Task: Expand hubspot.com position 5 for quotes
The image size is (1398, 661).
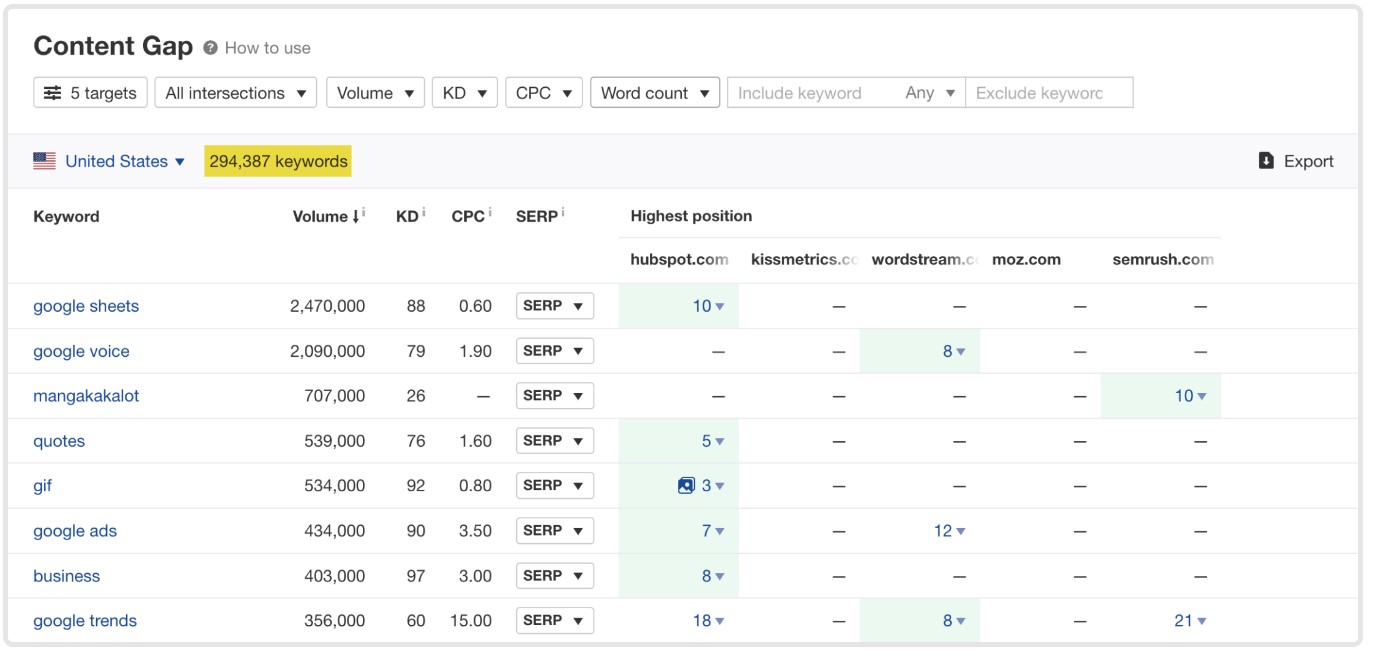Action: (x=713, y=441)
